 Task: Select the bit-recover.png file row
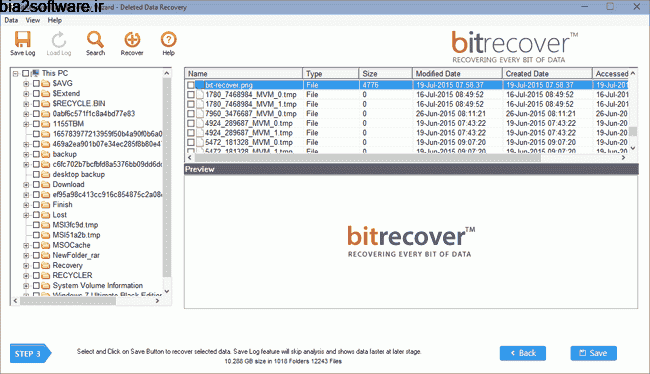pos(408,85)
